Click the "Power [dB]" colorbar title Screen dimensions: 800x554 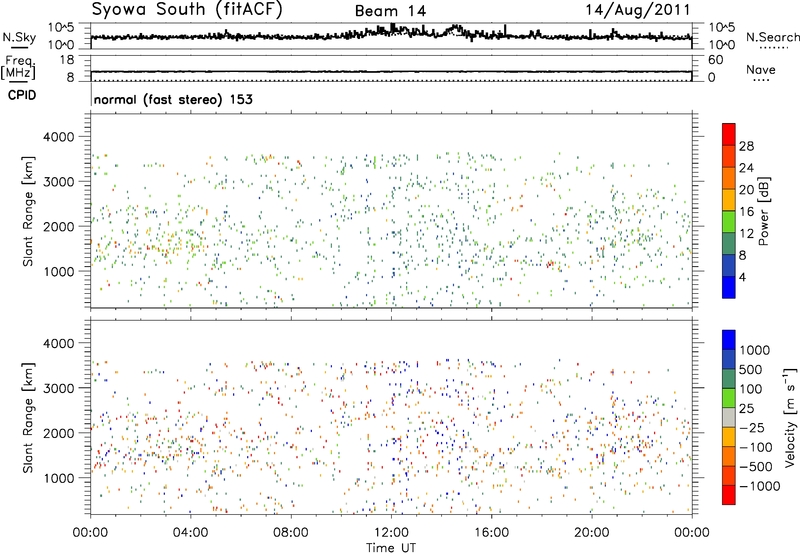(764, 211)
